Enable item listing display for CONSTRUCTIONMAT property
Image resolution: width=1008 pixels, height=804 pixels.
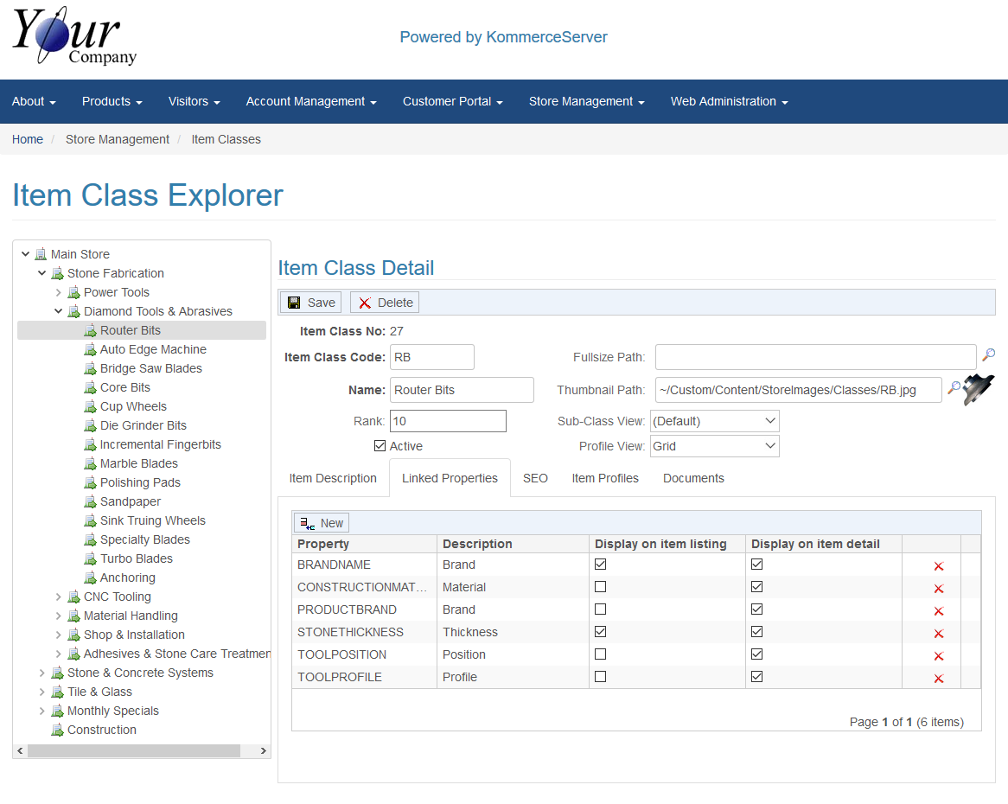[x=601, y=587]
